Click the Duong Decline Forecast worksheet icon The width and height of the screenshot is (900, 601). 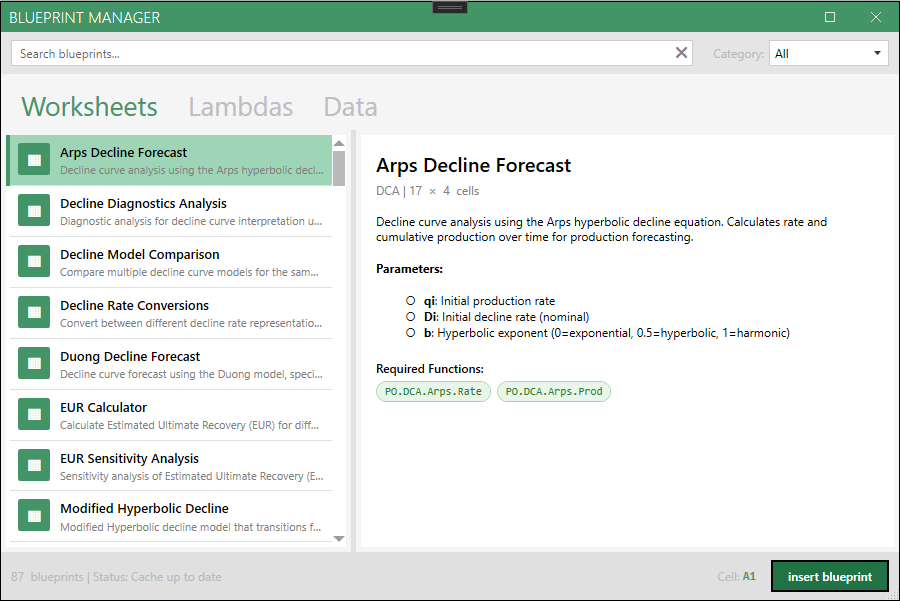pos(34,364)
